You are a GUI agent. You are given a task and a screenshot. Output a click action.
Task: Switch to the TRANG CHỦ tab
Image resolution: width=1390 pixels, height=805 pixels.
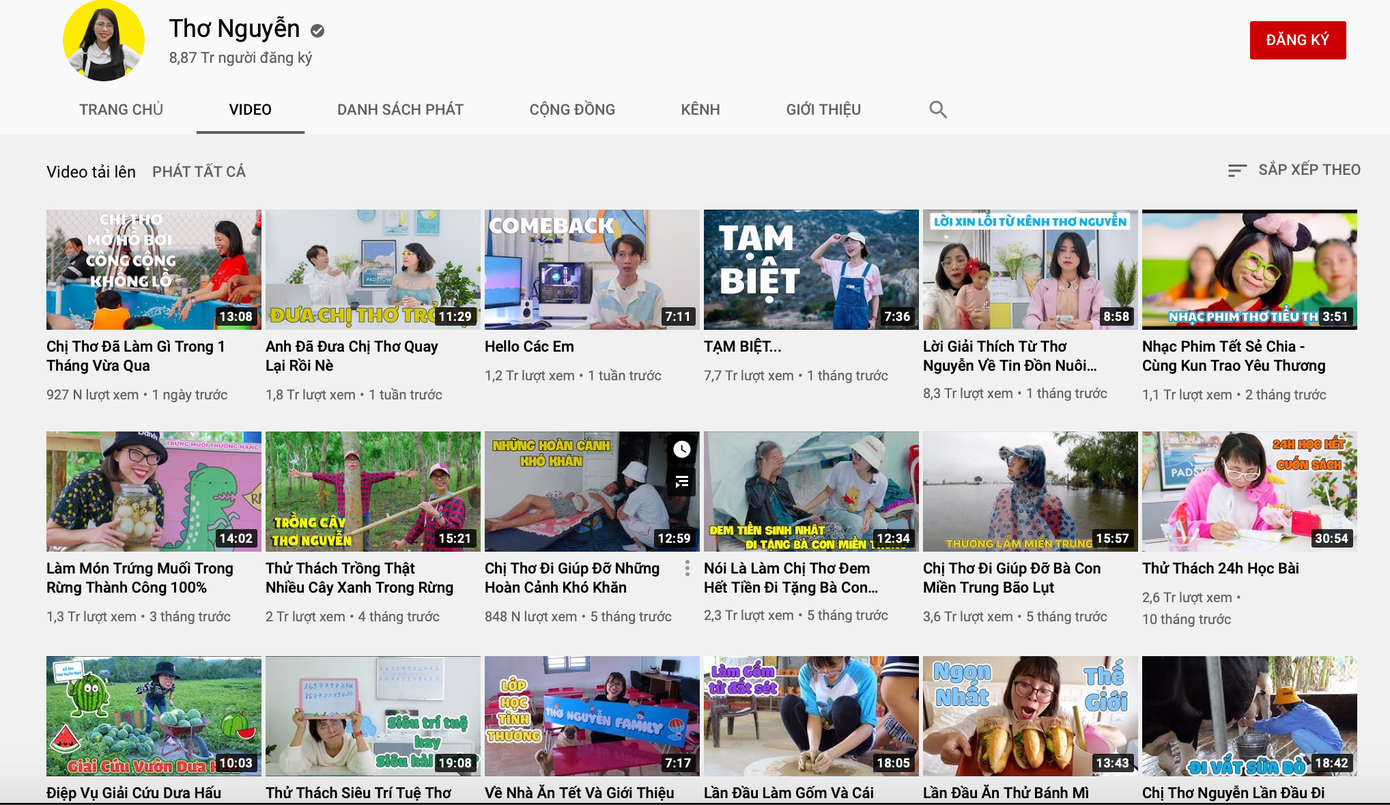tap(121, 109)
